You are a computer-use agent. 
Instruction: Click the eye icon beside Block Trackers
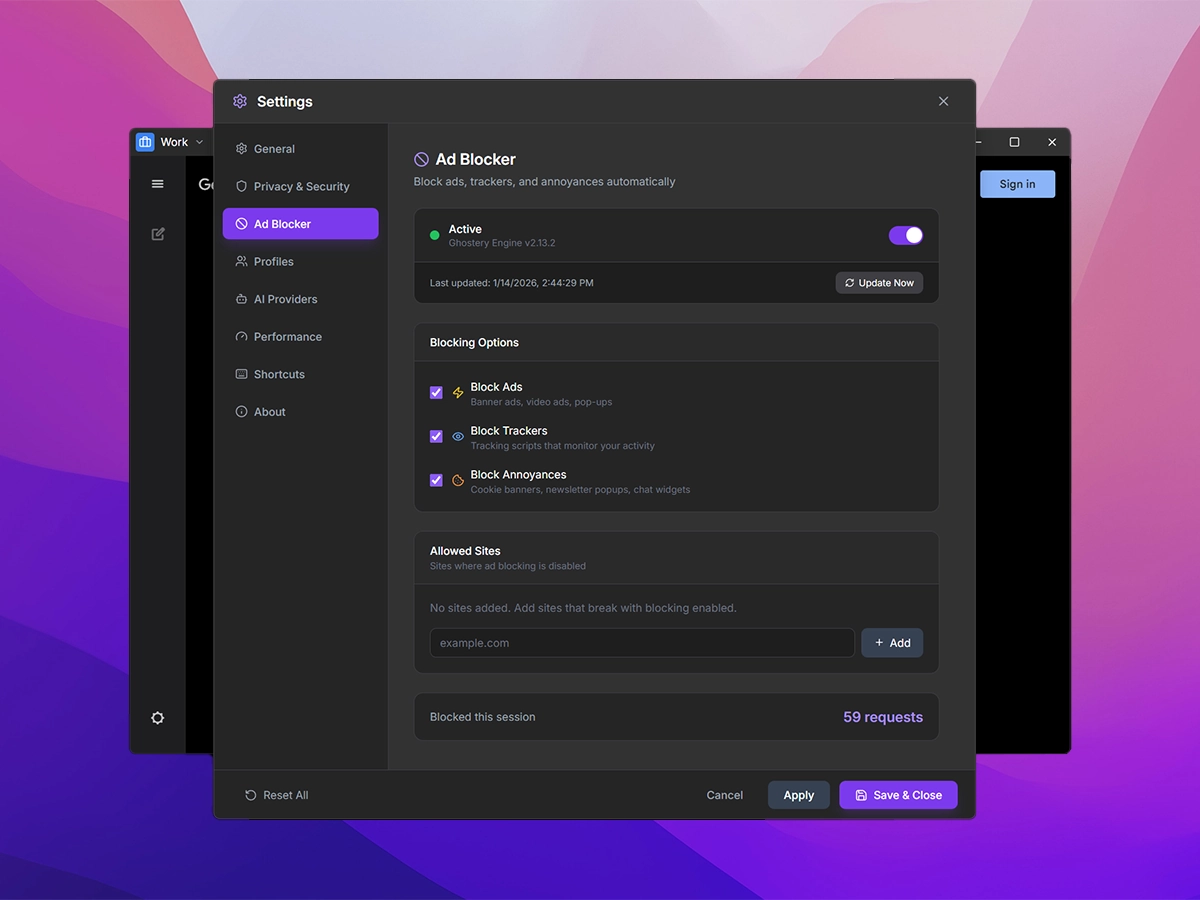(x=458, y=437)
